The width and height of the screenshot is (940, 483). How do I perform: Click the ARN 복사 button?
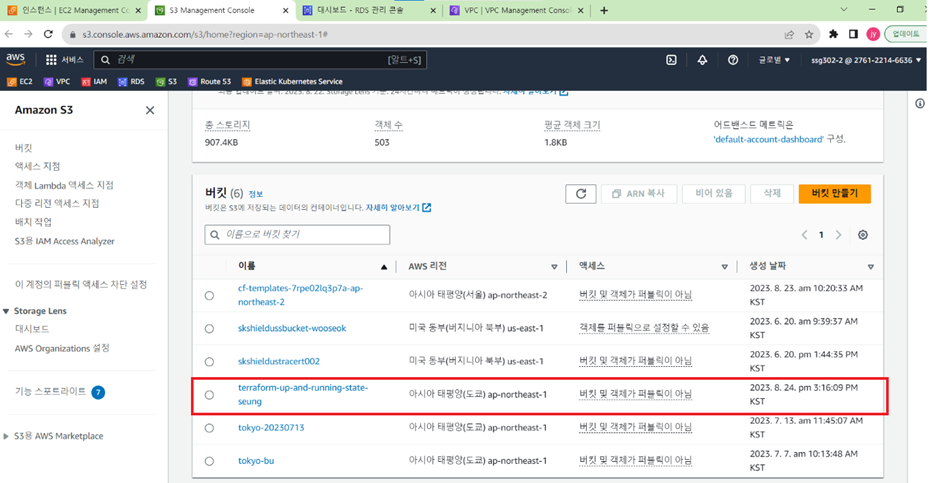(x=639, y=194)
